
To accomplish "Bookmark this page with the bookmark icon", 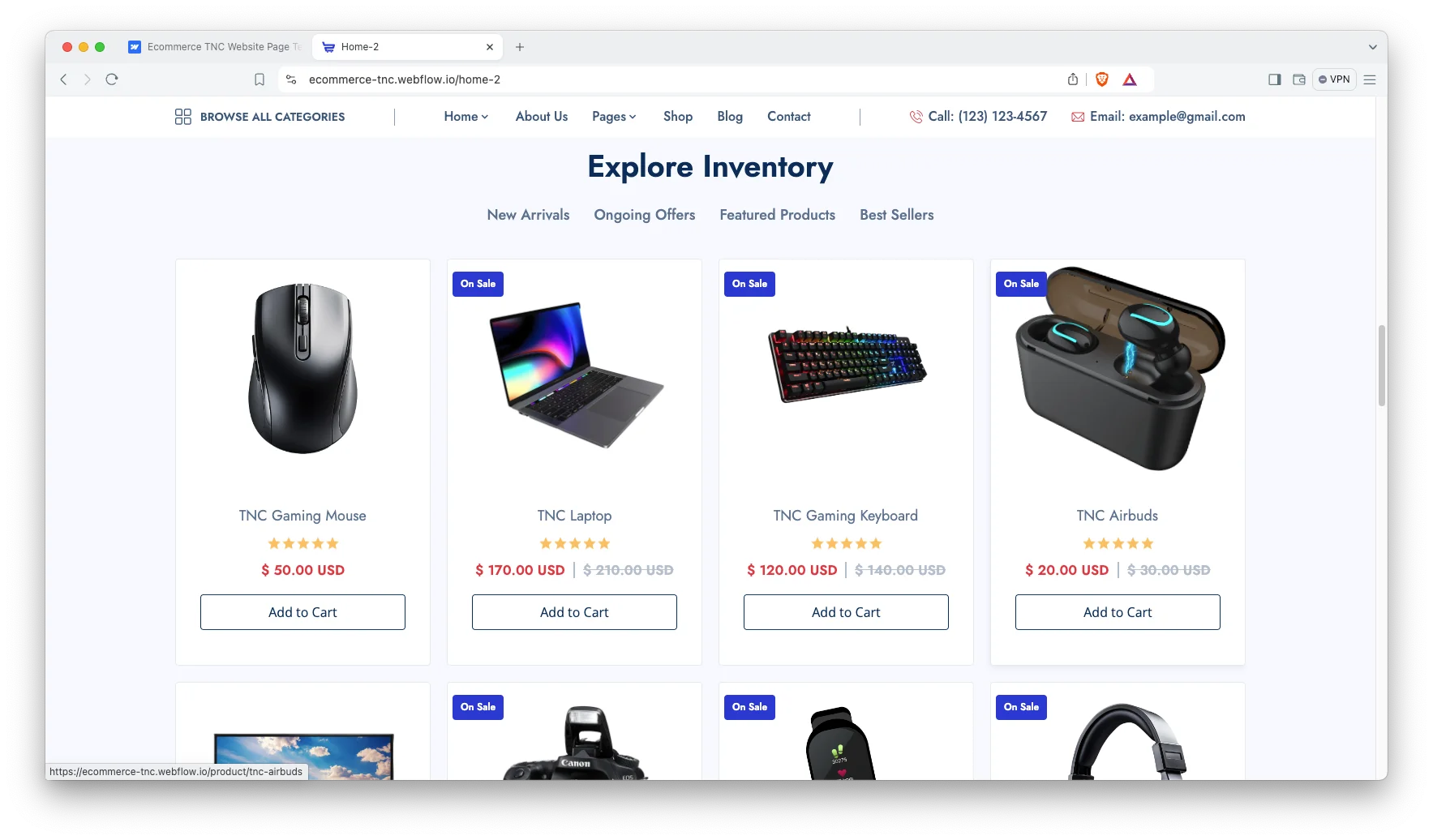I will 260,79.
